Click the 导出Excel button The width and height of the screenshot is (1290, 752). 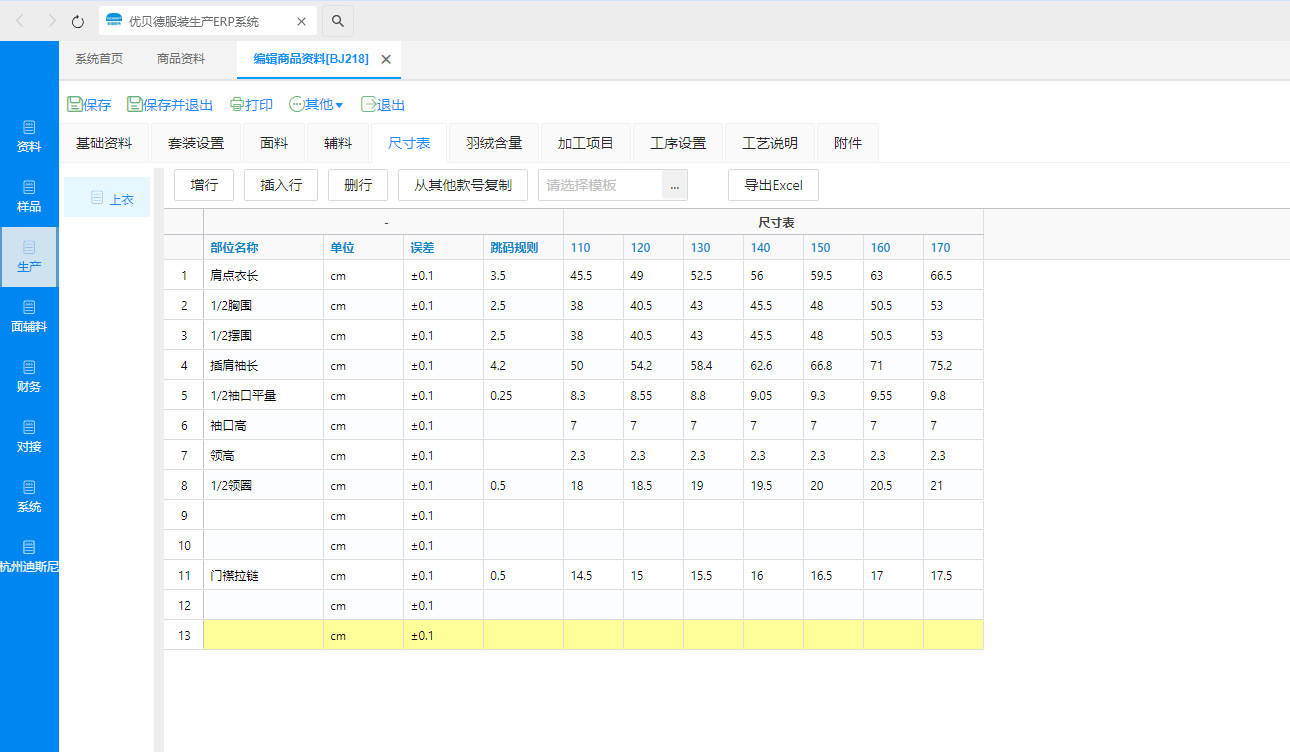[773, 185]
